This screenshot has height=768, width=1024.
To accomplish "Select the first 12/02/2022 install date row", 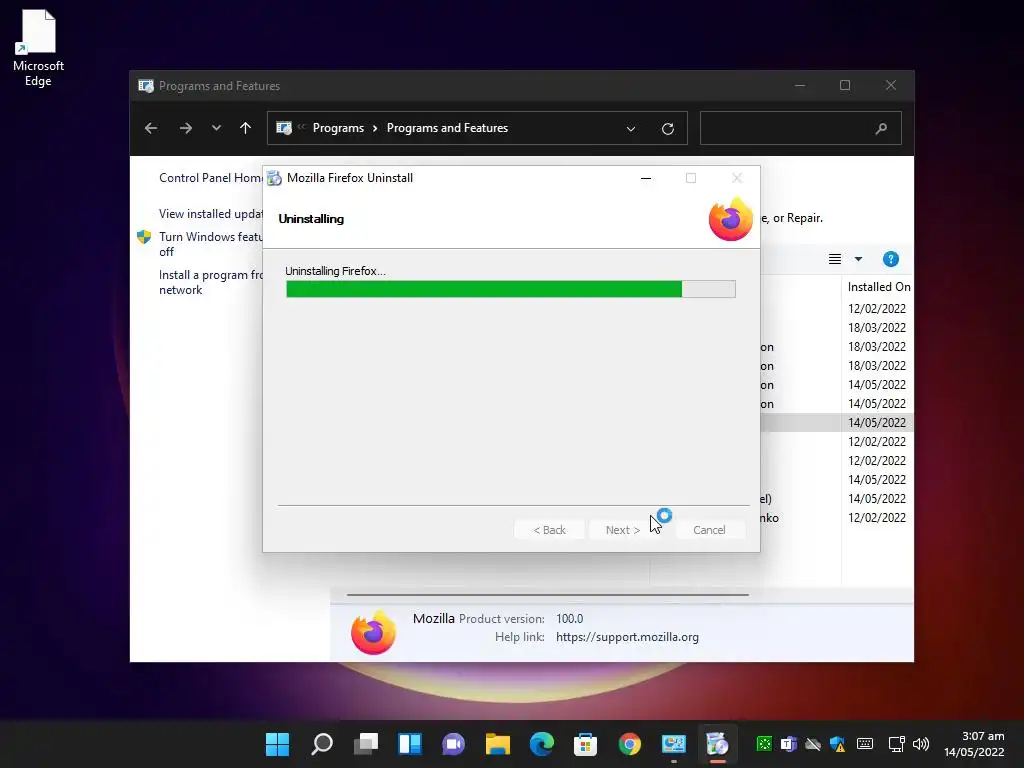I will [x=877, y=308].
